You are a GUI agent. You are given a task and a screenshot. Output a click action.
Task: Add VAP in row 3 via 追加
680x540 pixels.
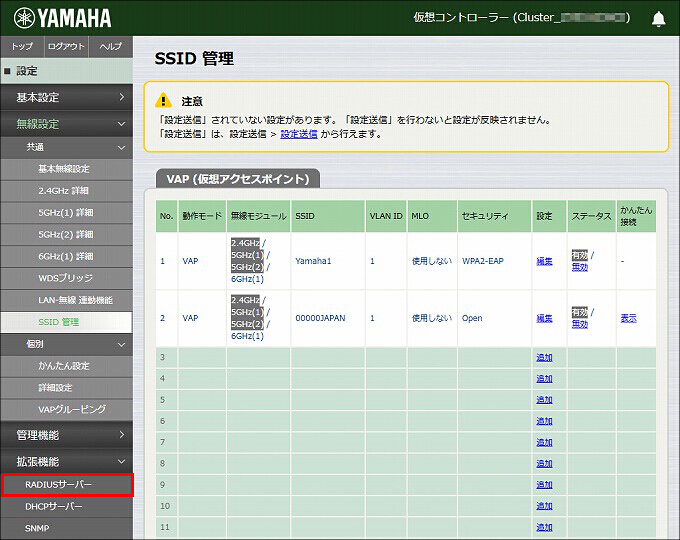tap(544, 357)
